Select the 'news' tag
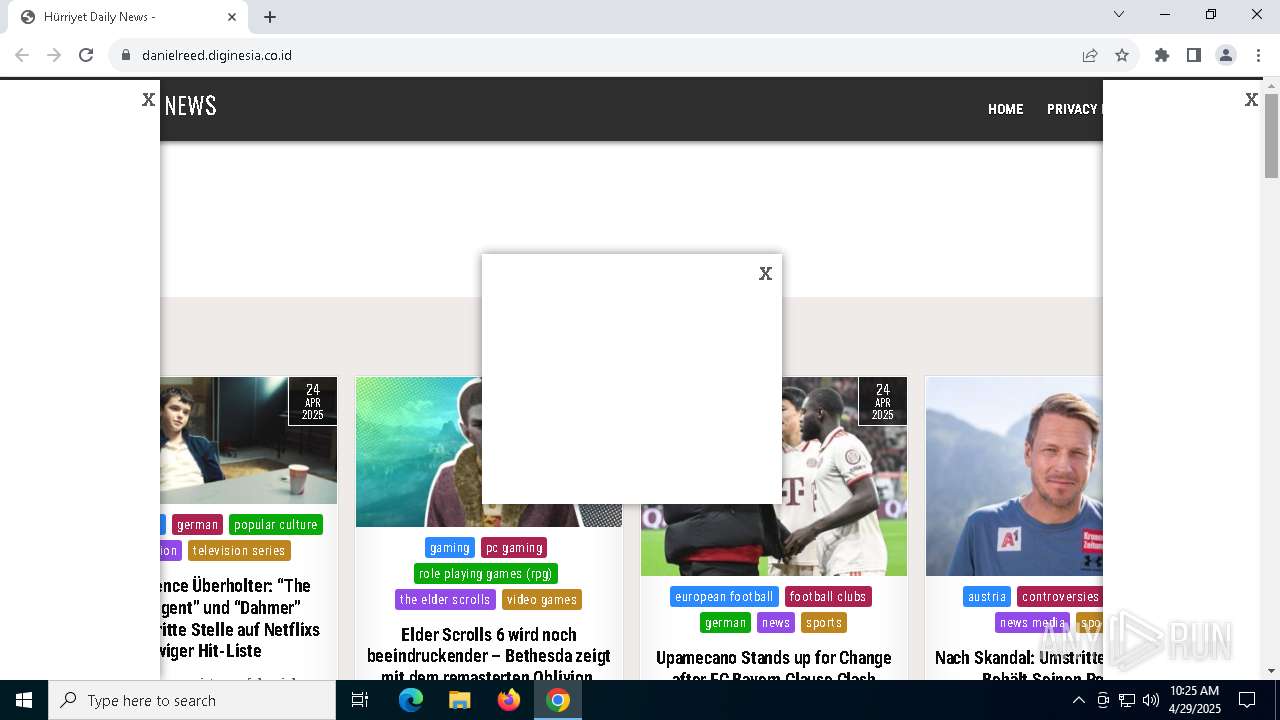1280x720 pixels. coord(776,623)
